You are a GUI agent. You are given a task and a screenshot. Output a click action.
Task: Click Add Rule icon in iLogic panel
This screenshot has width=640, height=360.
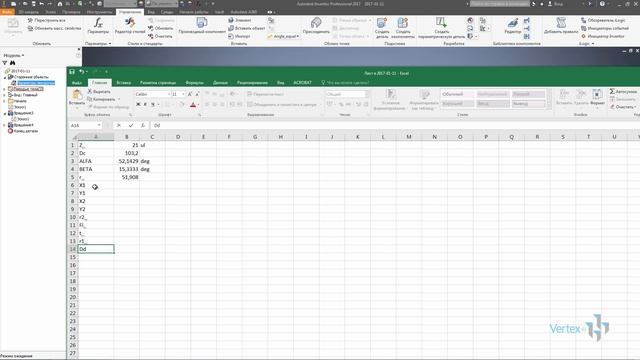pyautogui.click(x=561, y=26)
